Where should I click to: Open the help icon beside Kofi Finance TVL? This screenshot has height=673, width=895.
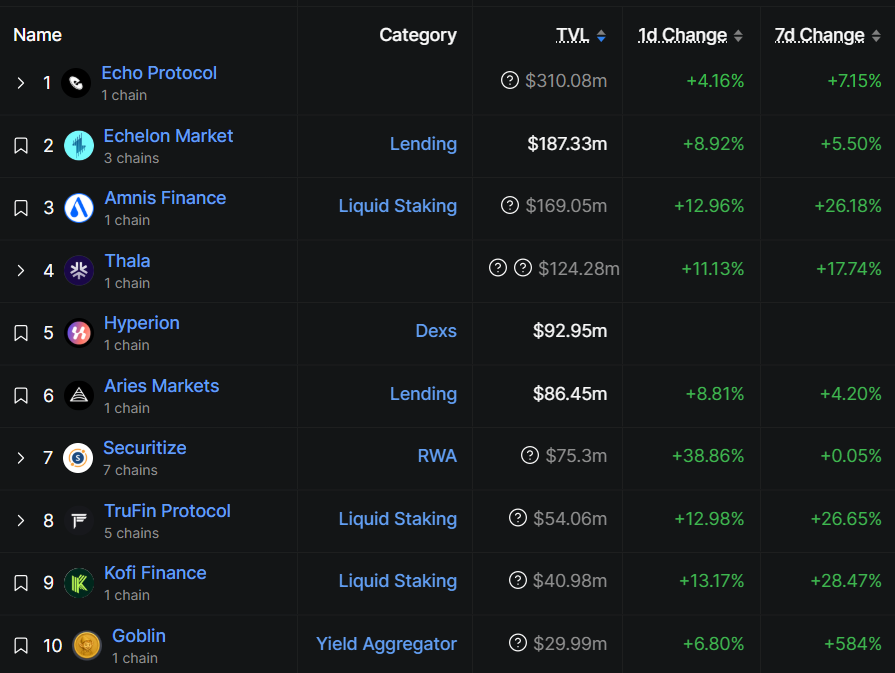(518, 580)
